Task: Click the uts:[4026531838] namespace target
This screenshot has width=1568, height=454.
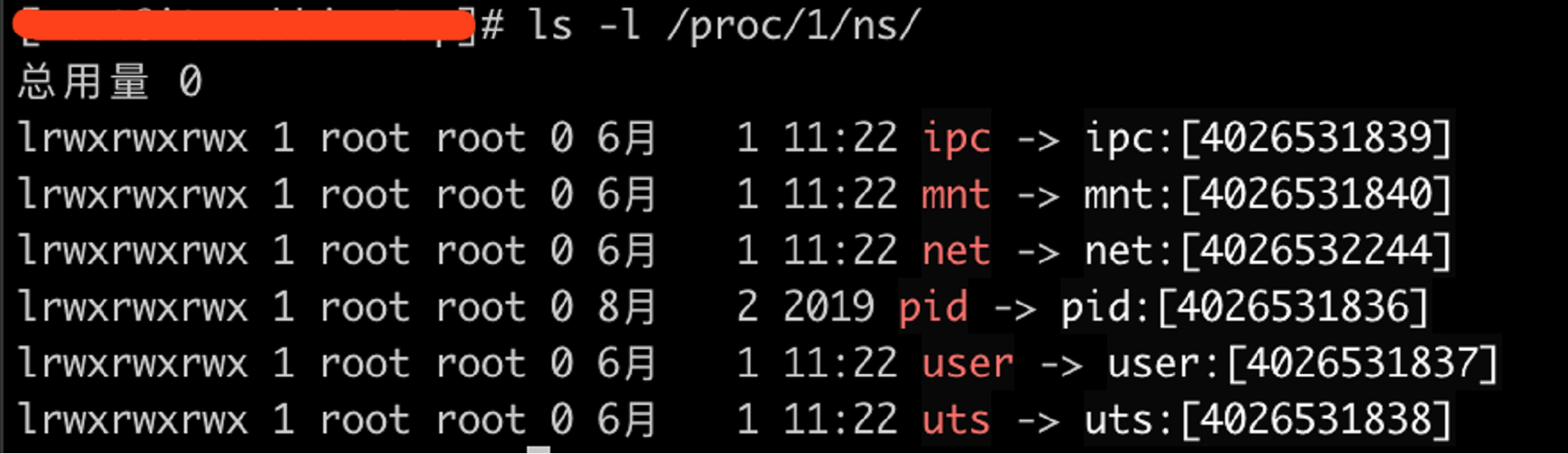Action: tap(1268, 420)
